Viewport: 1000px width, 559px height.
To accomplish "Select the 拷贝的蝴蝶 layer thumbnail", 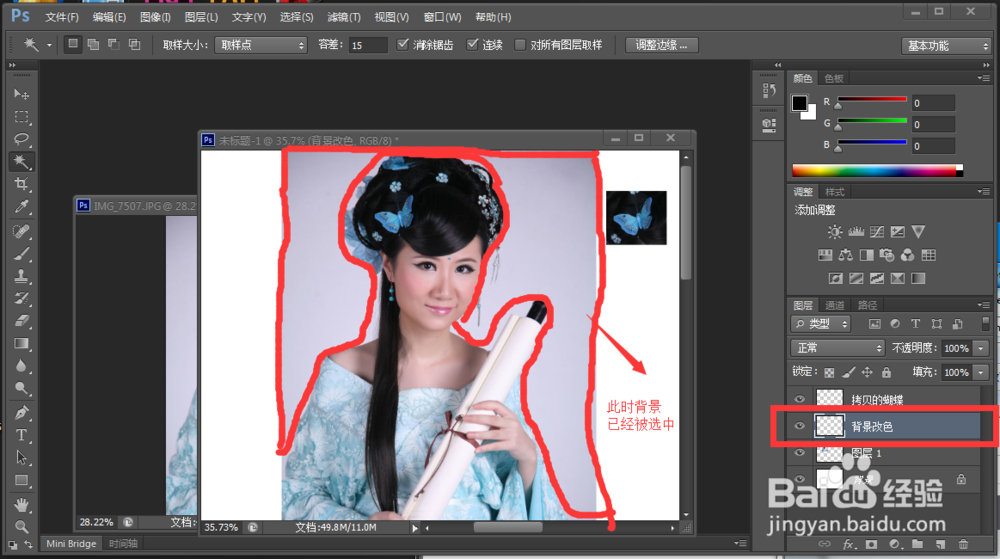I will tap(830, 399).
